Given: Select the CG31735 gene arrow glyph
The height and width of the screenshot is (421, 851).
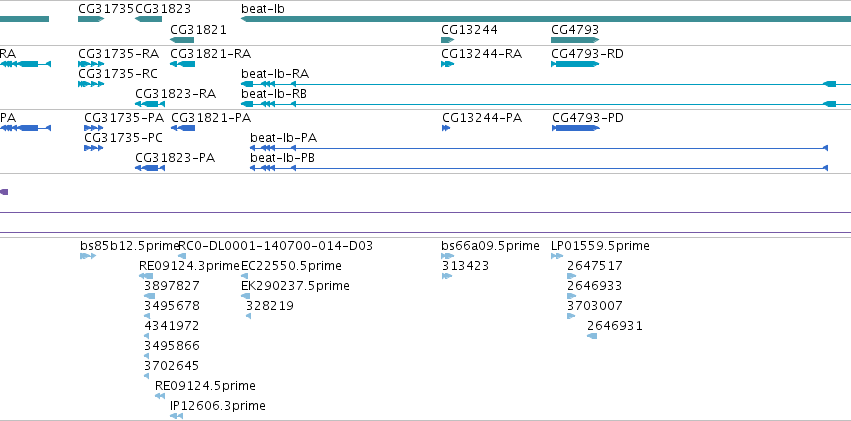Looking at the screenshot, I should (x=91, y=19).
